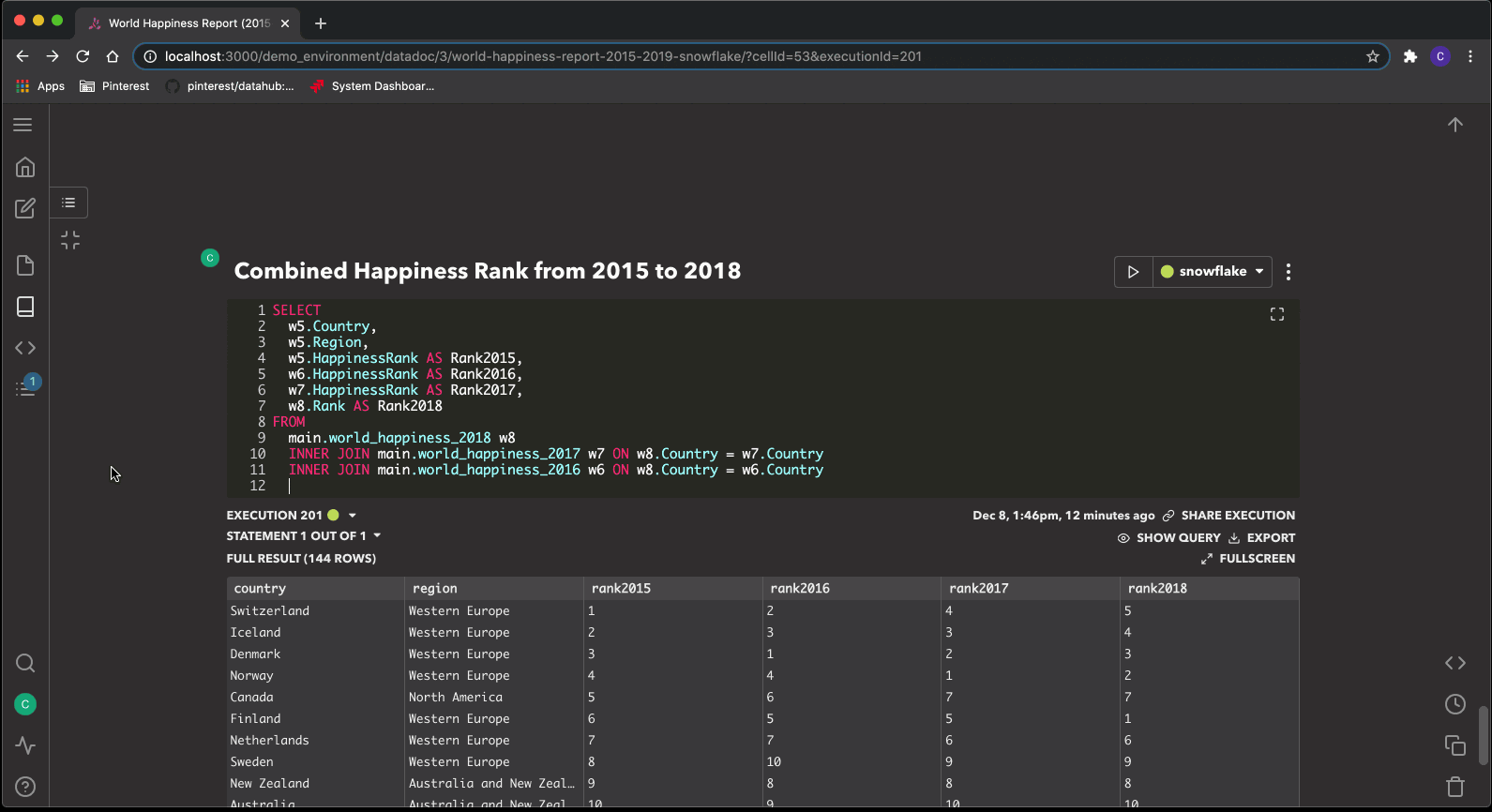
Task: Bookmark this page with the star
Action: pyautogui.click(x=1373, y=56)
